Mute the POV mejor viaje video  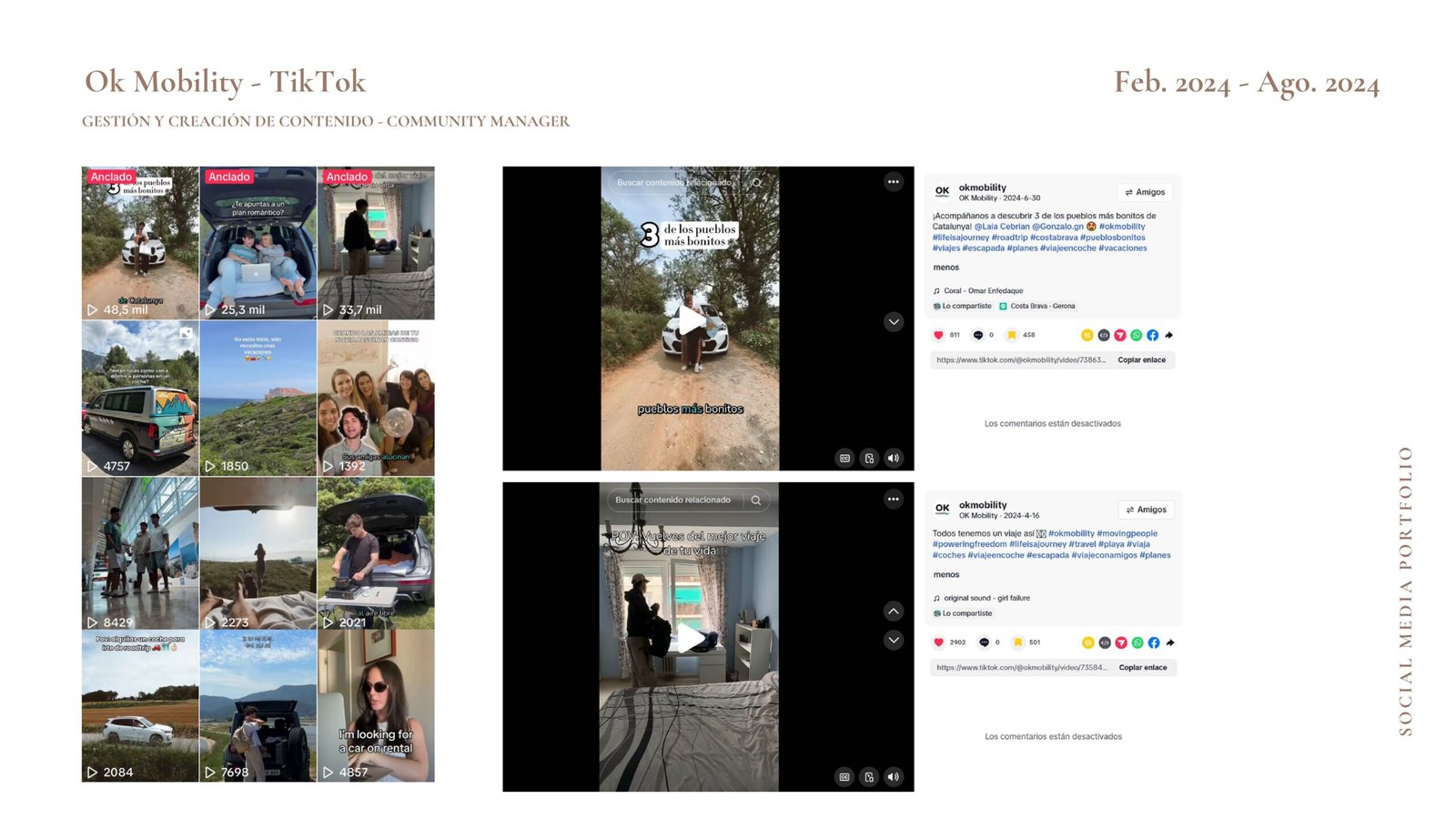point(894,776)
